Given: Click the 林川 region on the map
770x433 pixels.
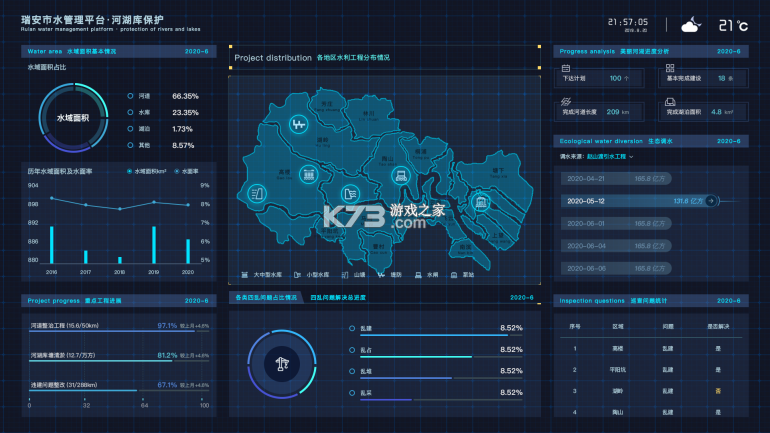Looking at the screenshot, I should [369, 115].
